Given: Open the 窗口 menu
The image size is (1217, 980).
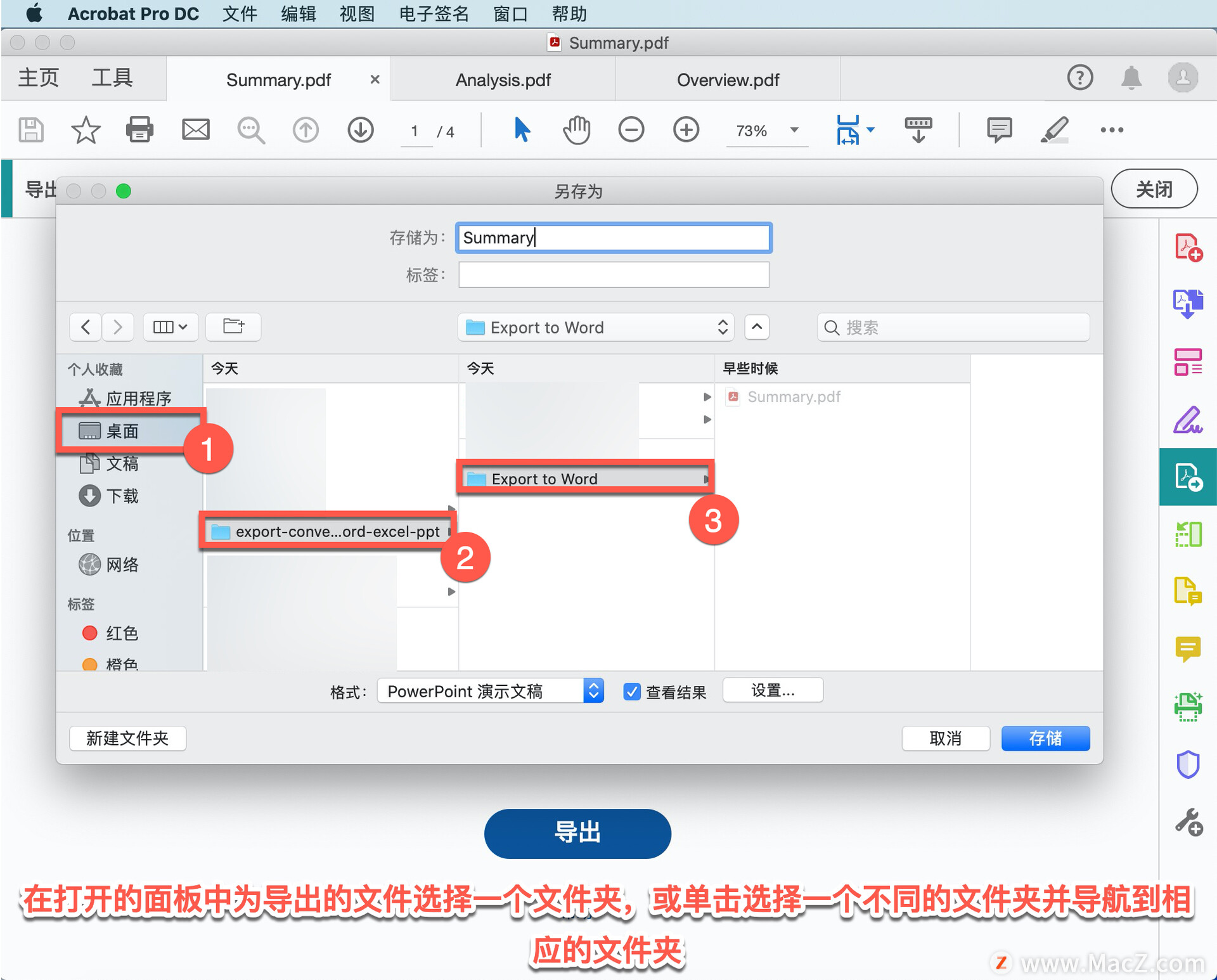Looking at the screenshot, I should tap(510, 14).
